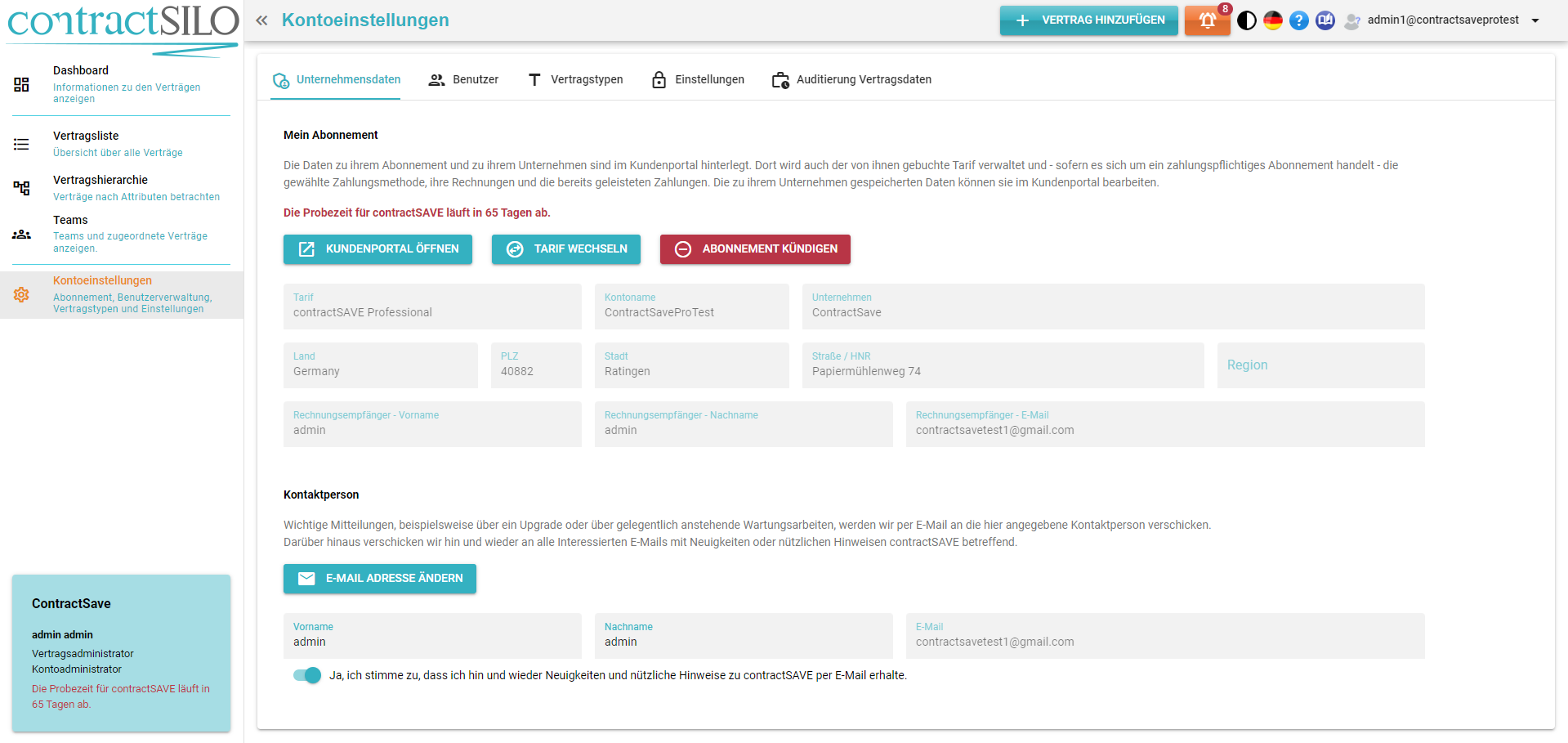This screenshot has height=743, width=1568.
Task: Click the Vertragshierarchie tree icon
Action: 21,188
